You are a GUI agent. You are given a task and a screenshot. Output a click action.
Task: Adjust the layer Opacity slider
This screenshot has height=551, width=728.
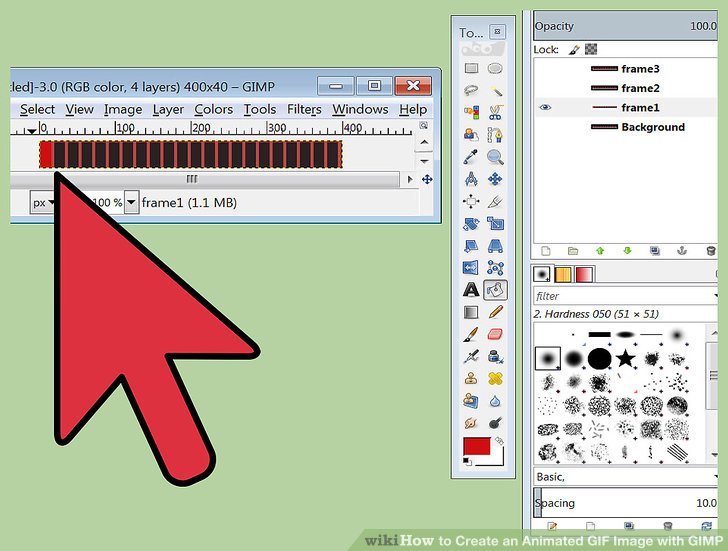(x=625, y=26)
